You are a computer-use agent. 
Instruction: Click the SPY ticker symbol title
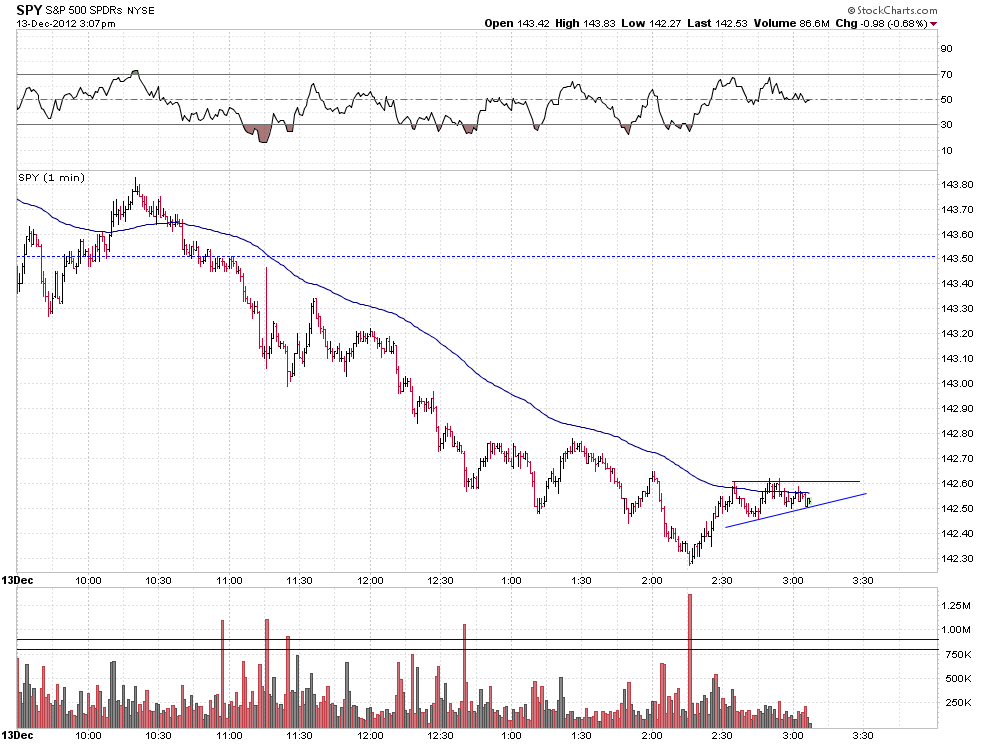pyautogui.click(x=29, y=10)
